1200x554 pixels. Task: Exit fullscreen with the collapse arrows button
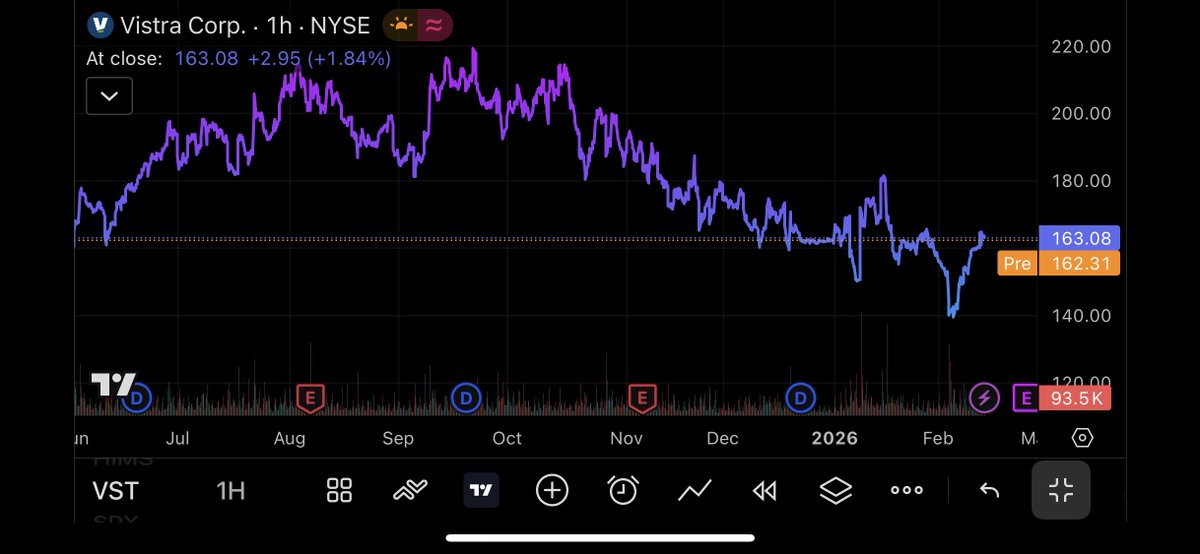click(1061, 490)
